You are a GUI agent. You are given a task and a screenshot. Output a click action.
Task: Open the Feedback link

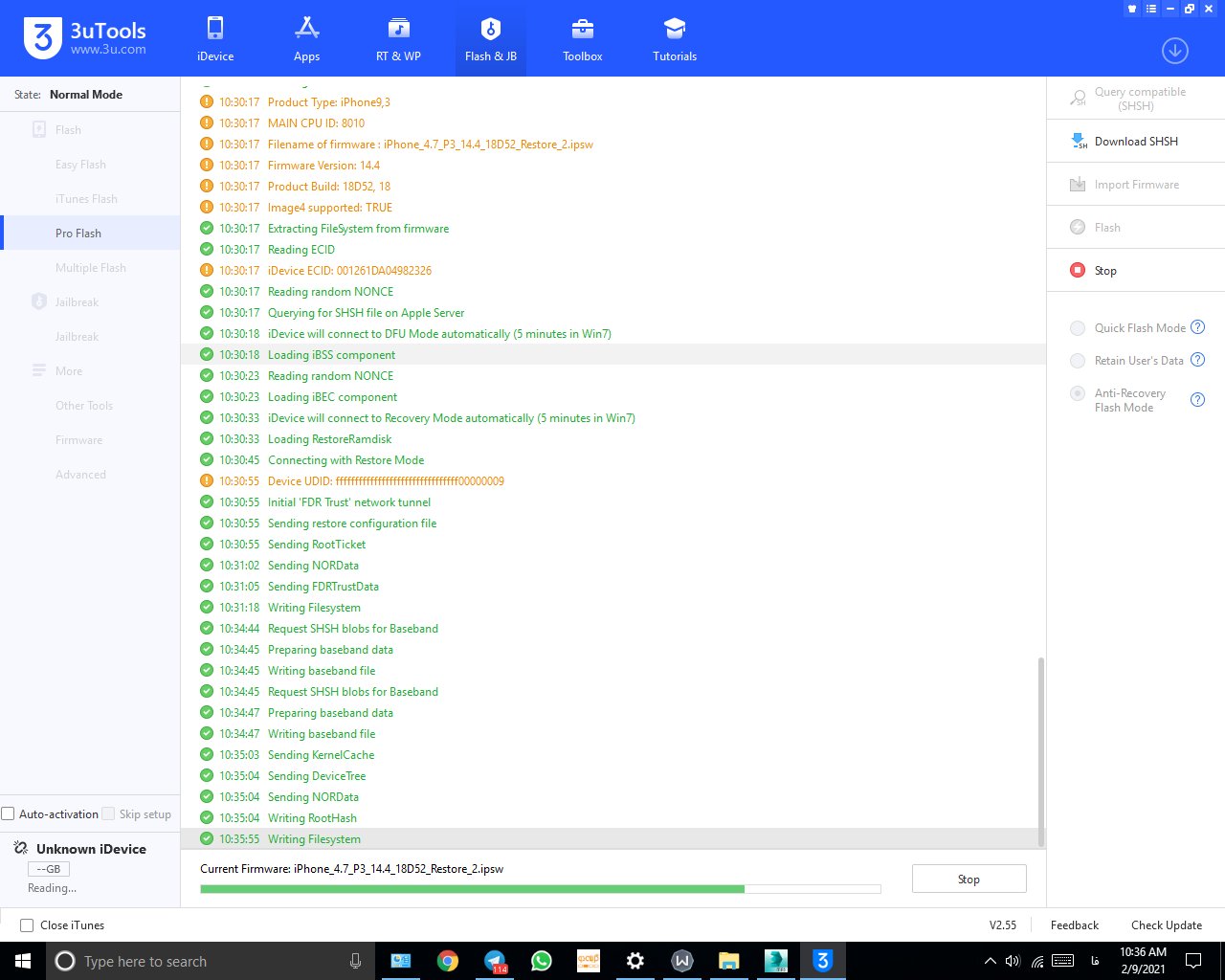tap(1075, 925)
